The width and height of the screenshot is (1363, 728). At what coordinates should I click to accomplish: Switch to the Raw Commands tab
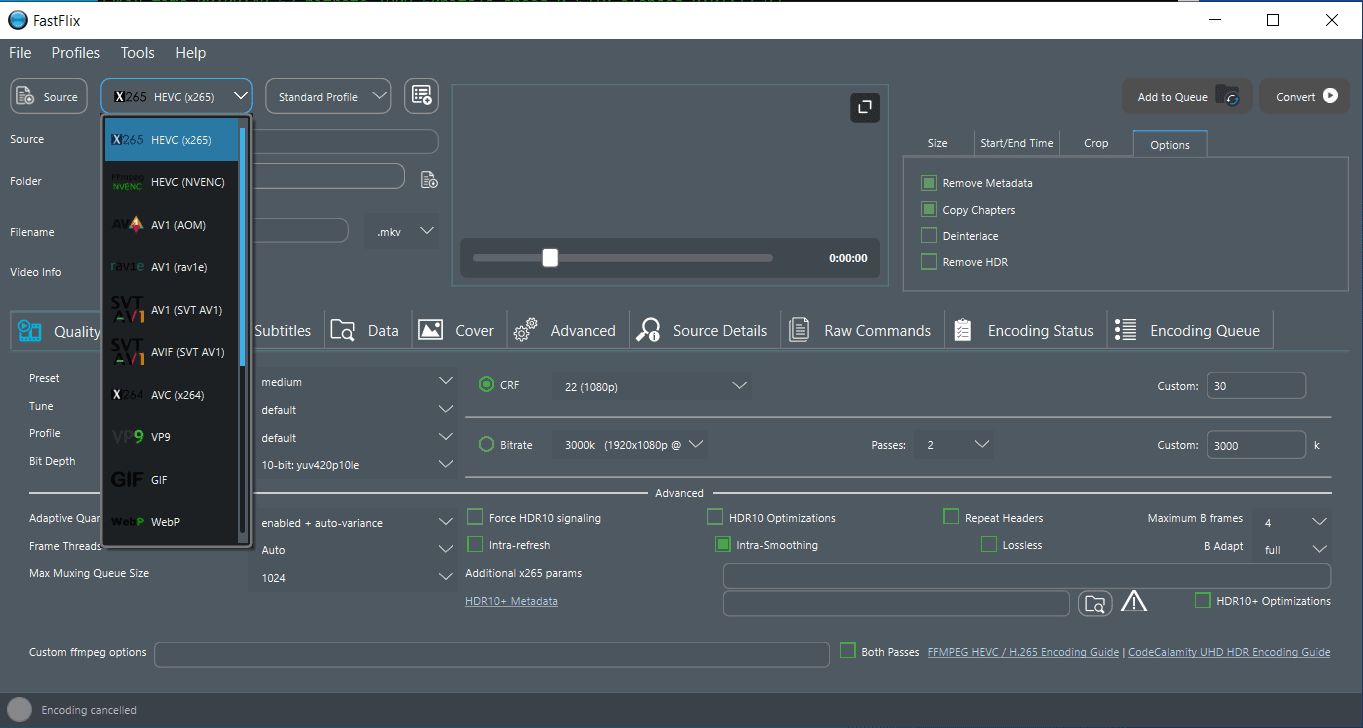point(862,331)
